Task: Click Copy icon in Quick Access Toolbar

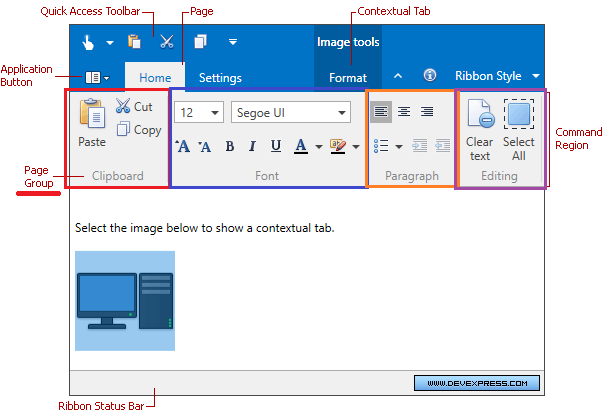Action: pyautogui.click(x=200, y=42)
